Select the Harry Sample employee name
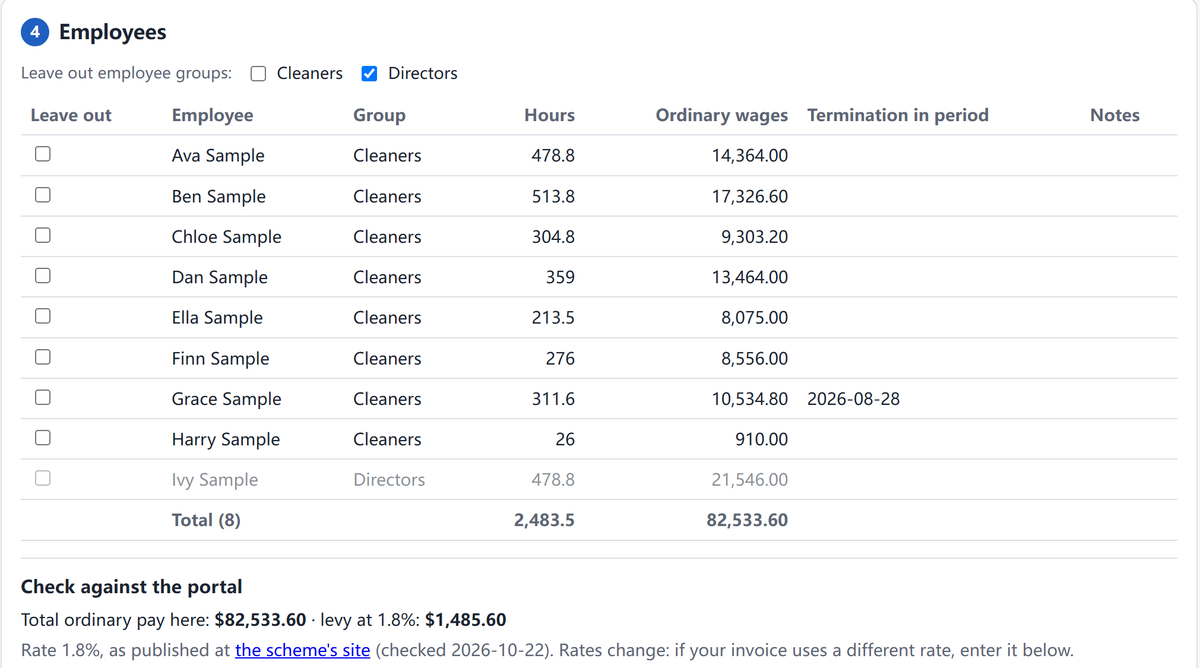The height and width of the screenshot is (668, 1200). pyautogui.click(x=226, y=439)
